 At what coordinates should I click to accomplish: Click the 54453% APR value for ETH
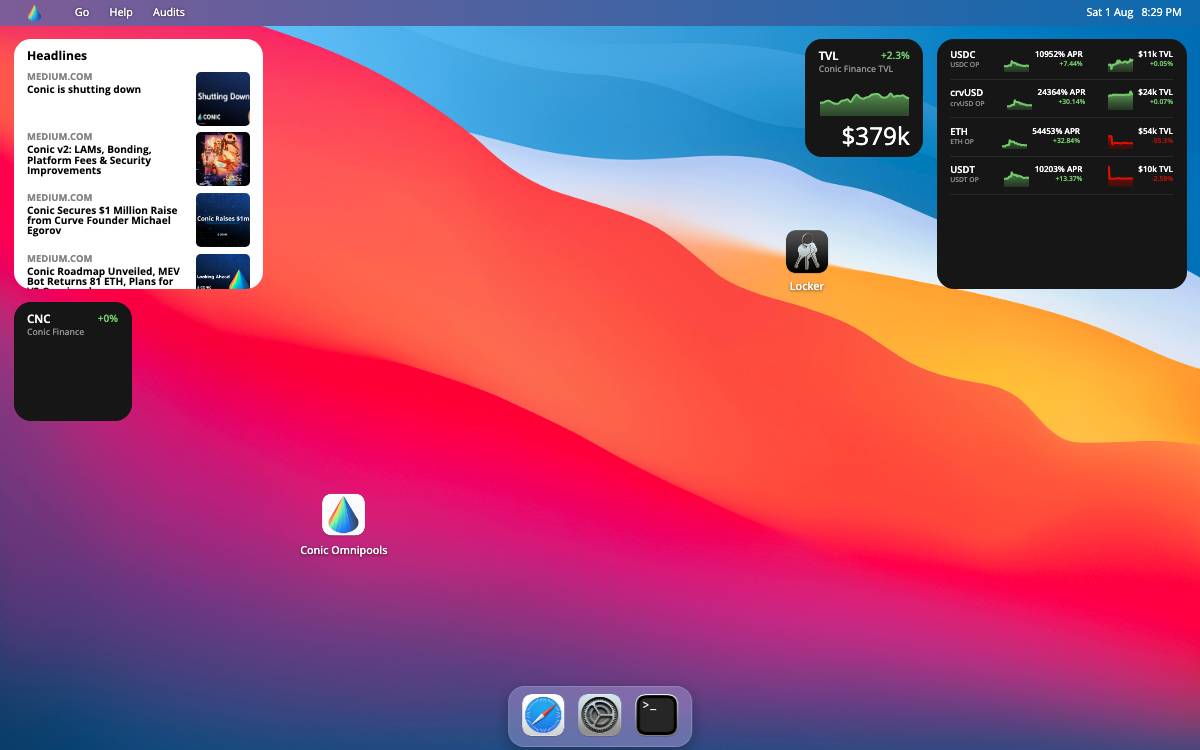1056,131
